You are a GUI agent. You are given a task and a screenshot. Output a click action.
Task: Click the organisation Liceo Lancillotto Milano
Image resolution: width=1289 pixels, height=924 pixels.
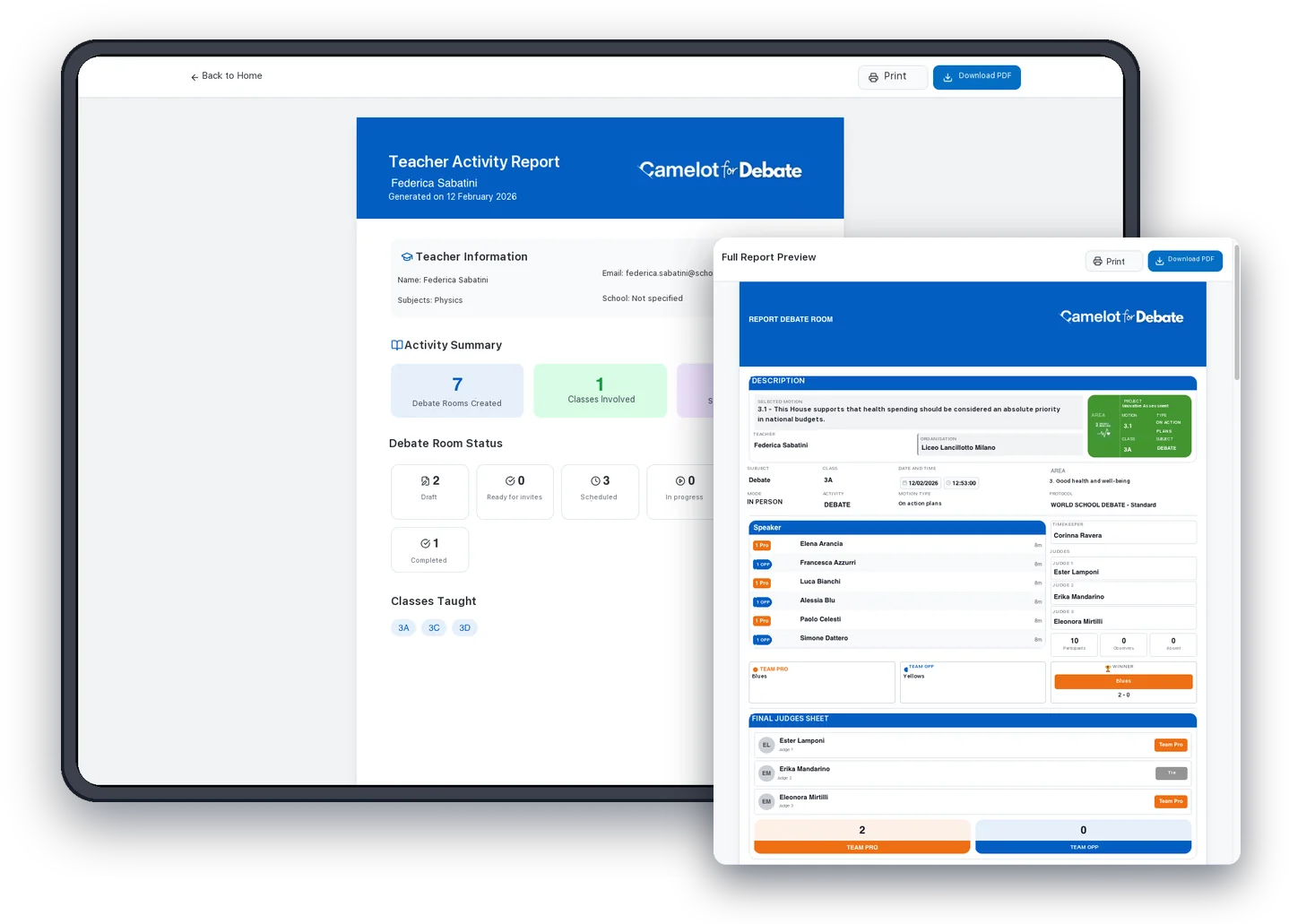(958, 448)
